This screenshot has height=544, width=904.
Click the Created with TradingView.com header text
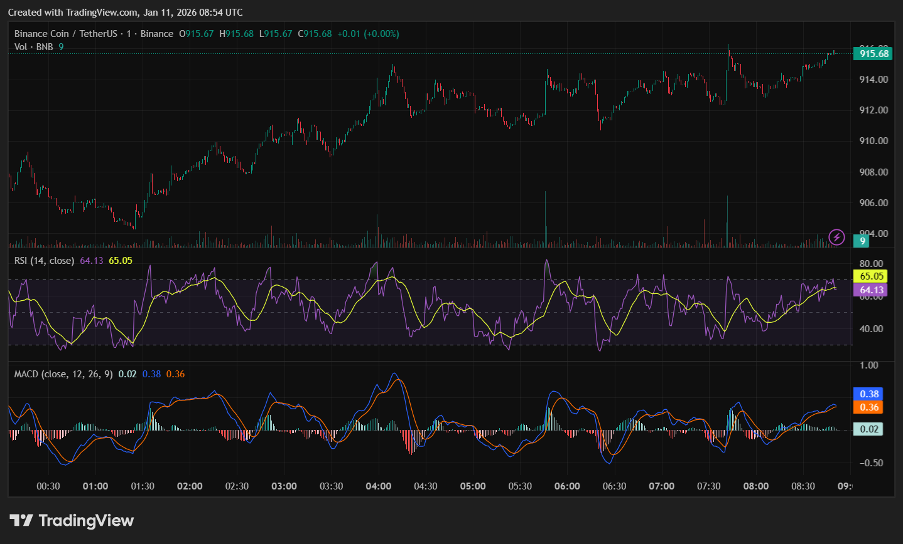tap(74, 12)
